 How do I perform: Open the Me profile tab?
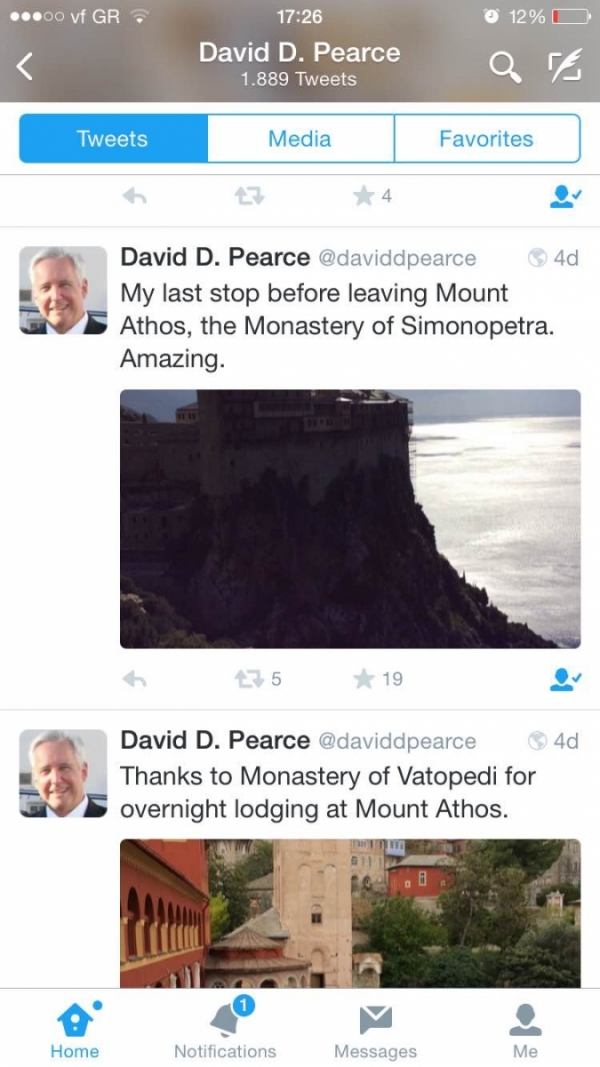click(x=525, y=1028)
